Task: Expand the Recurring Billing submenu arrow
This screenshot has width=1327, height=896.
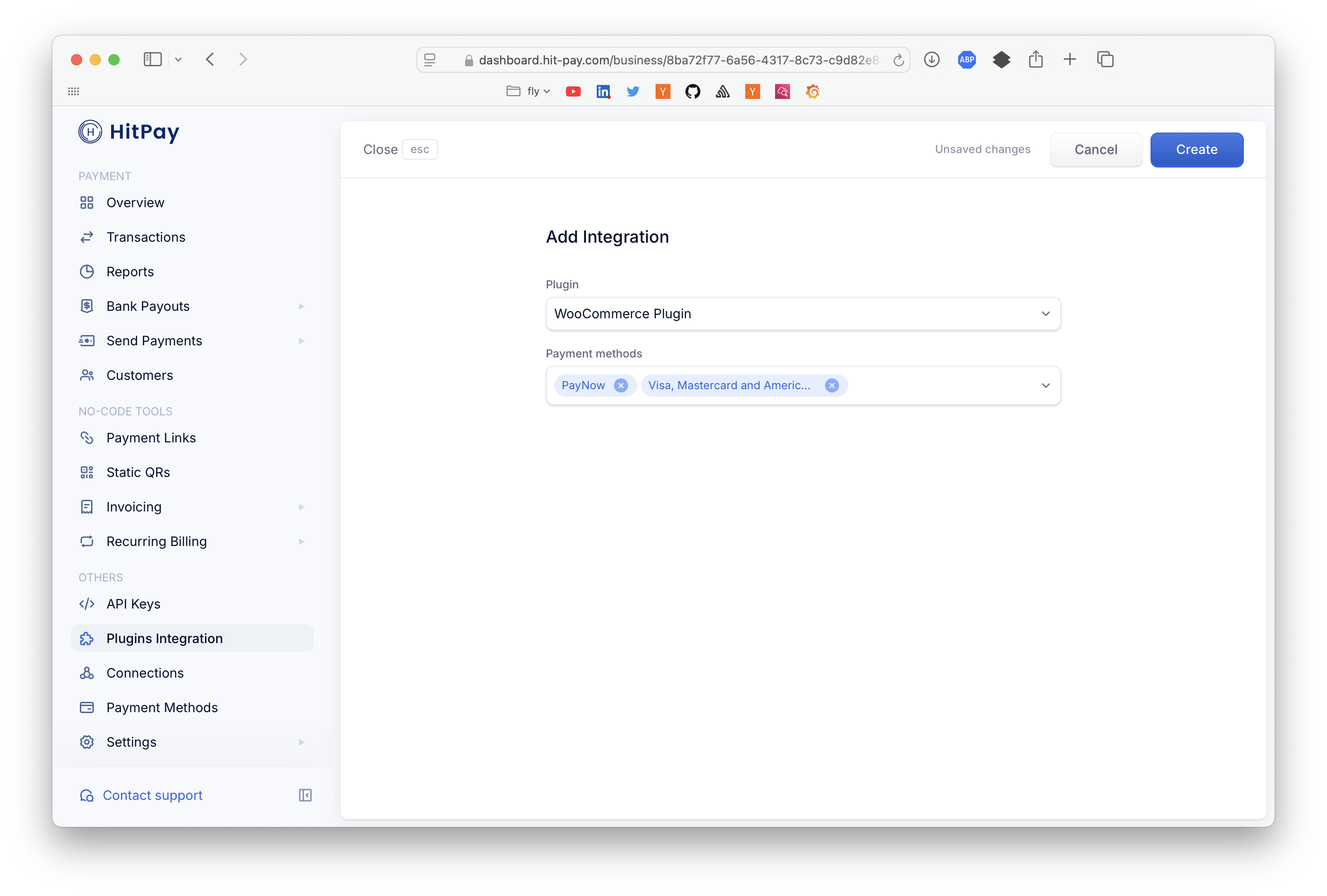Action: click(301, 542)
